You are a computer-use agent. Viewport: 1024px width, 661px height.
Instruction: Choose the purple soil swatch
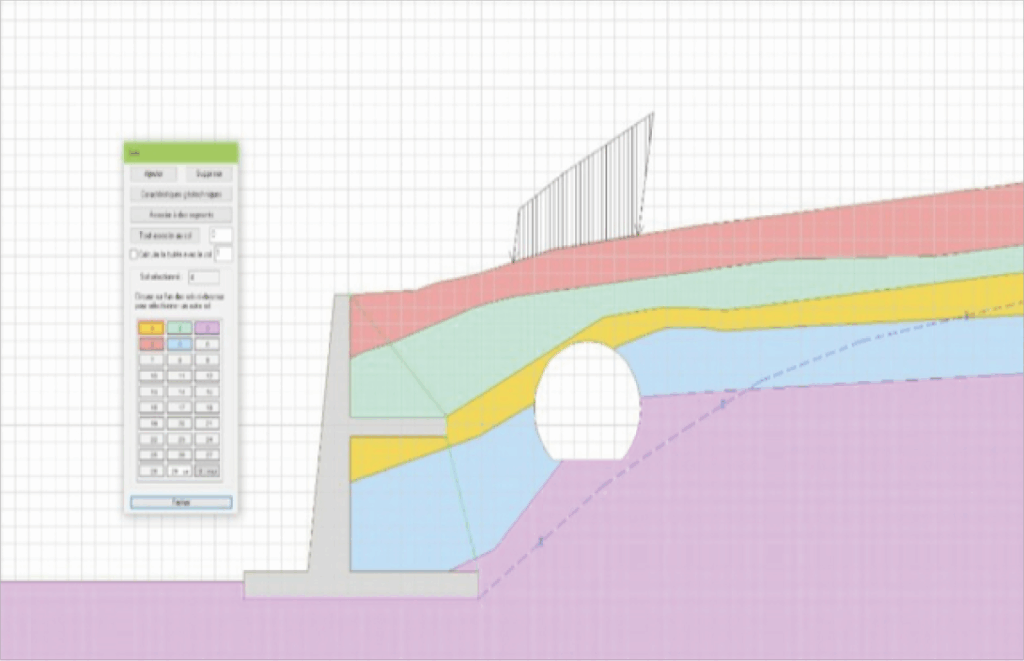coord(208,328)
